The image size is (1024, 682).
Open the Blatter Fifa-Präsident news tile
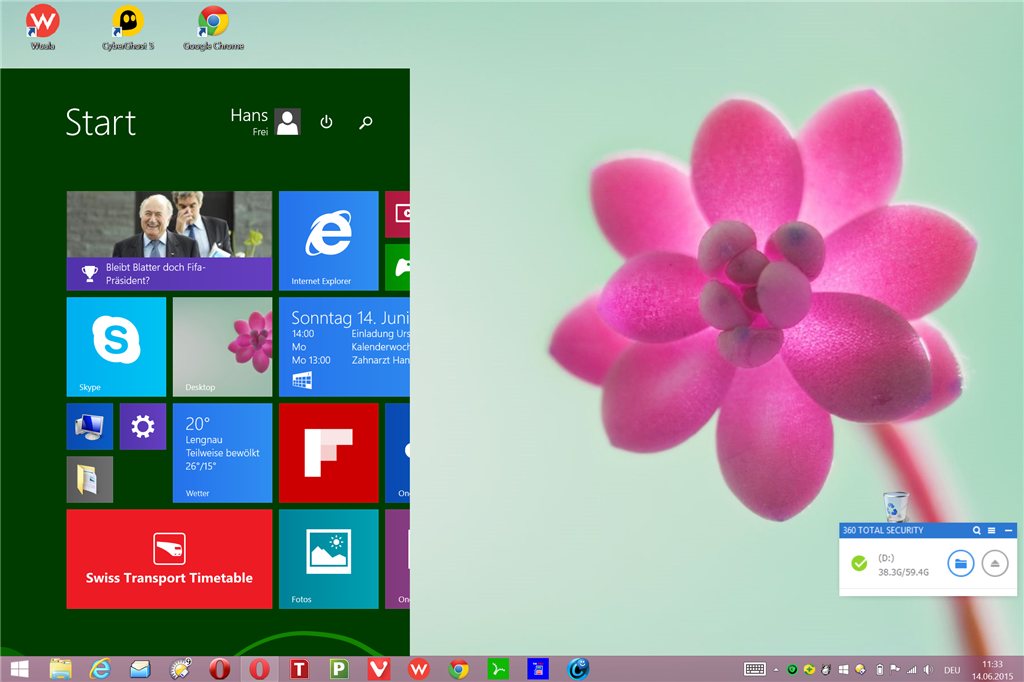coord(169,240)
